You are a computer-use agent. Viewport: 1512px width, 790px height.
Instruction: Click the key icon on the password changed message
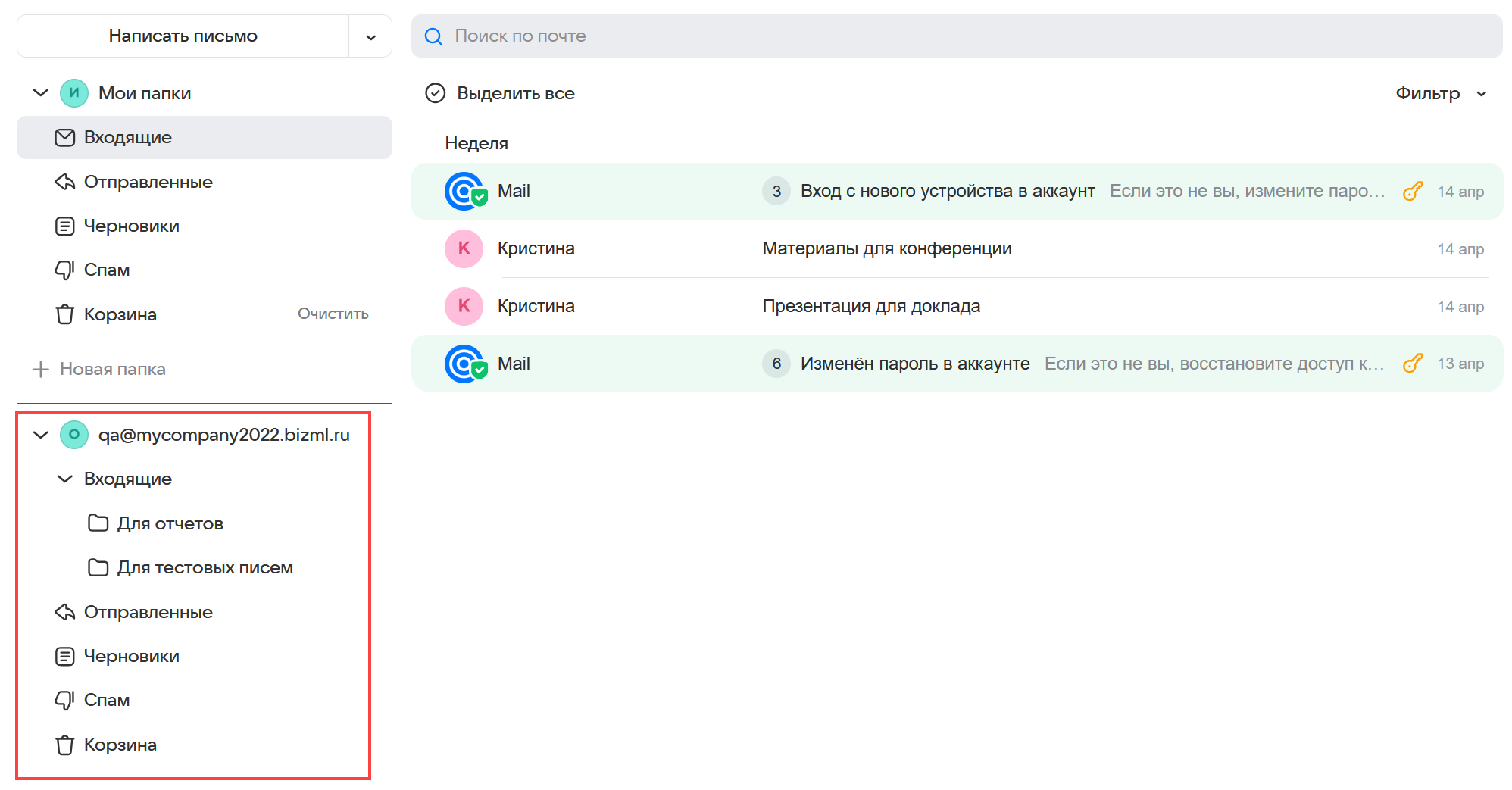click(x=1412, y=364)
